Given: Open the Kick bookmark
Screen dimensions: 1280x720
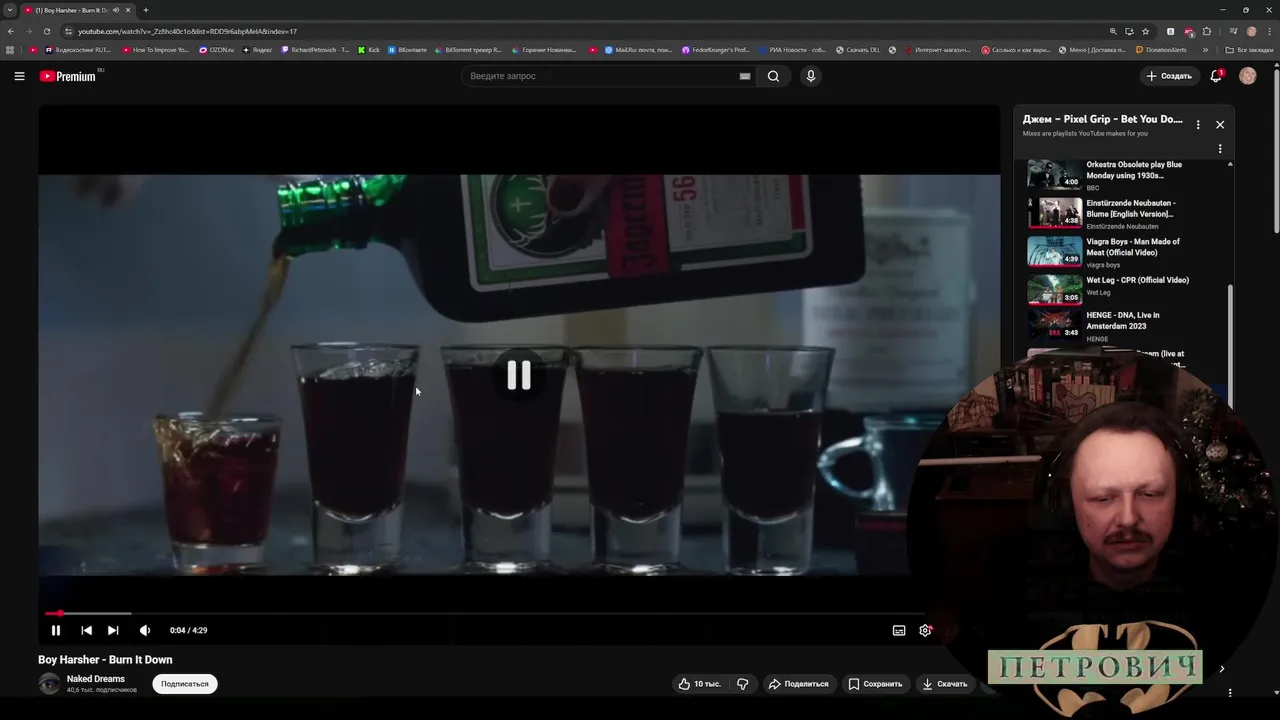Looking at the screenshot, I should (368, 50).
